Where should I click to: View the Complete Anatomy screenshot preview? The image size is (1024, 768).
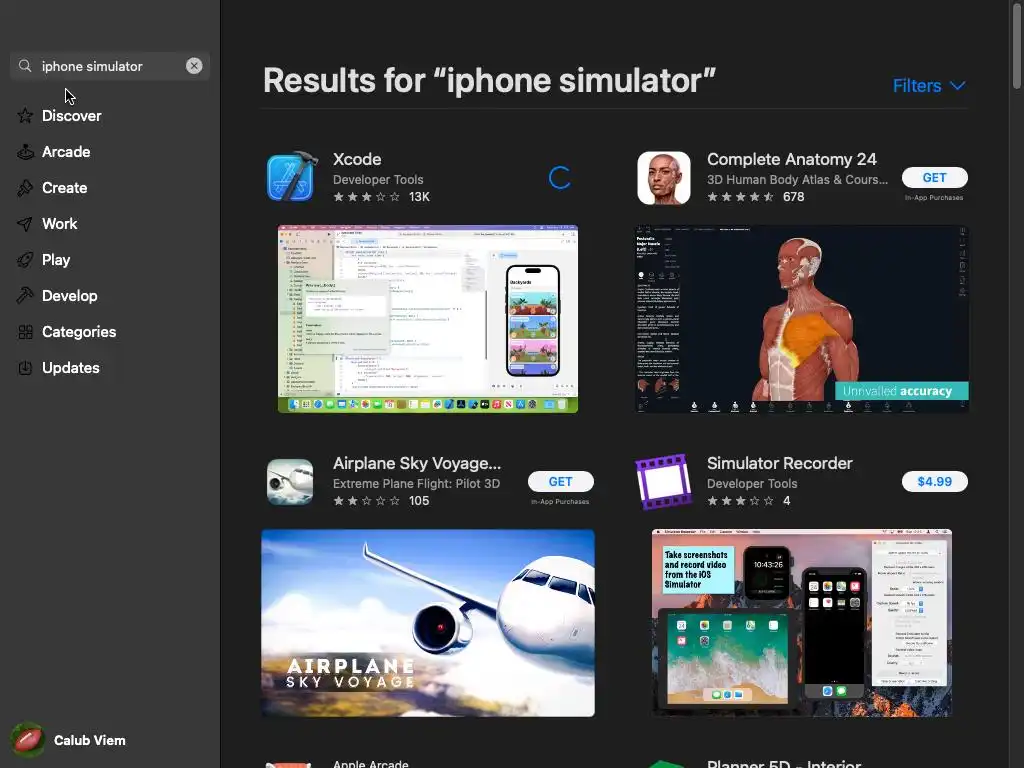coord(802,319)
